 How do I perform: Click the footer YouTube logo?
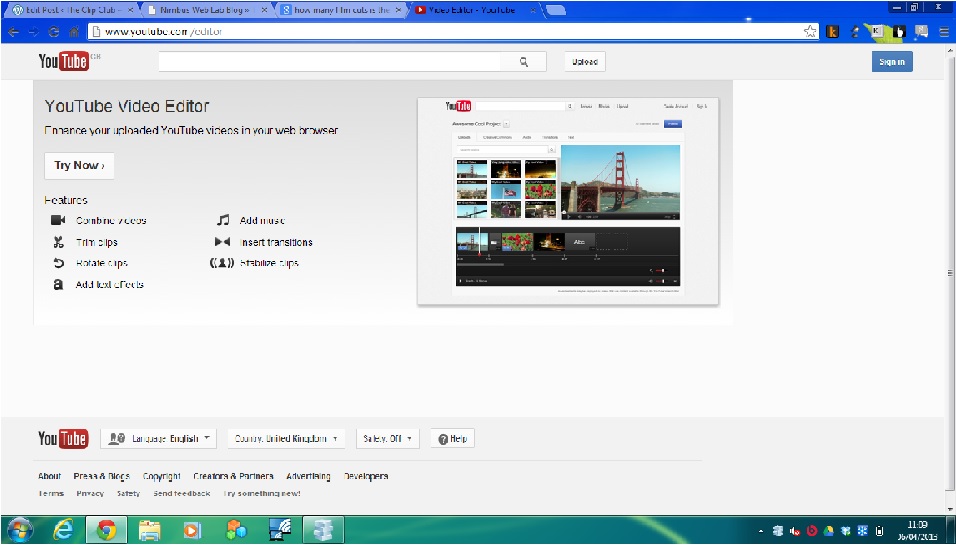[63, 439]
